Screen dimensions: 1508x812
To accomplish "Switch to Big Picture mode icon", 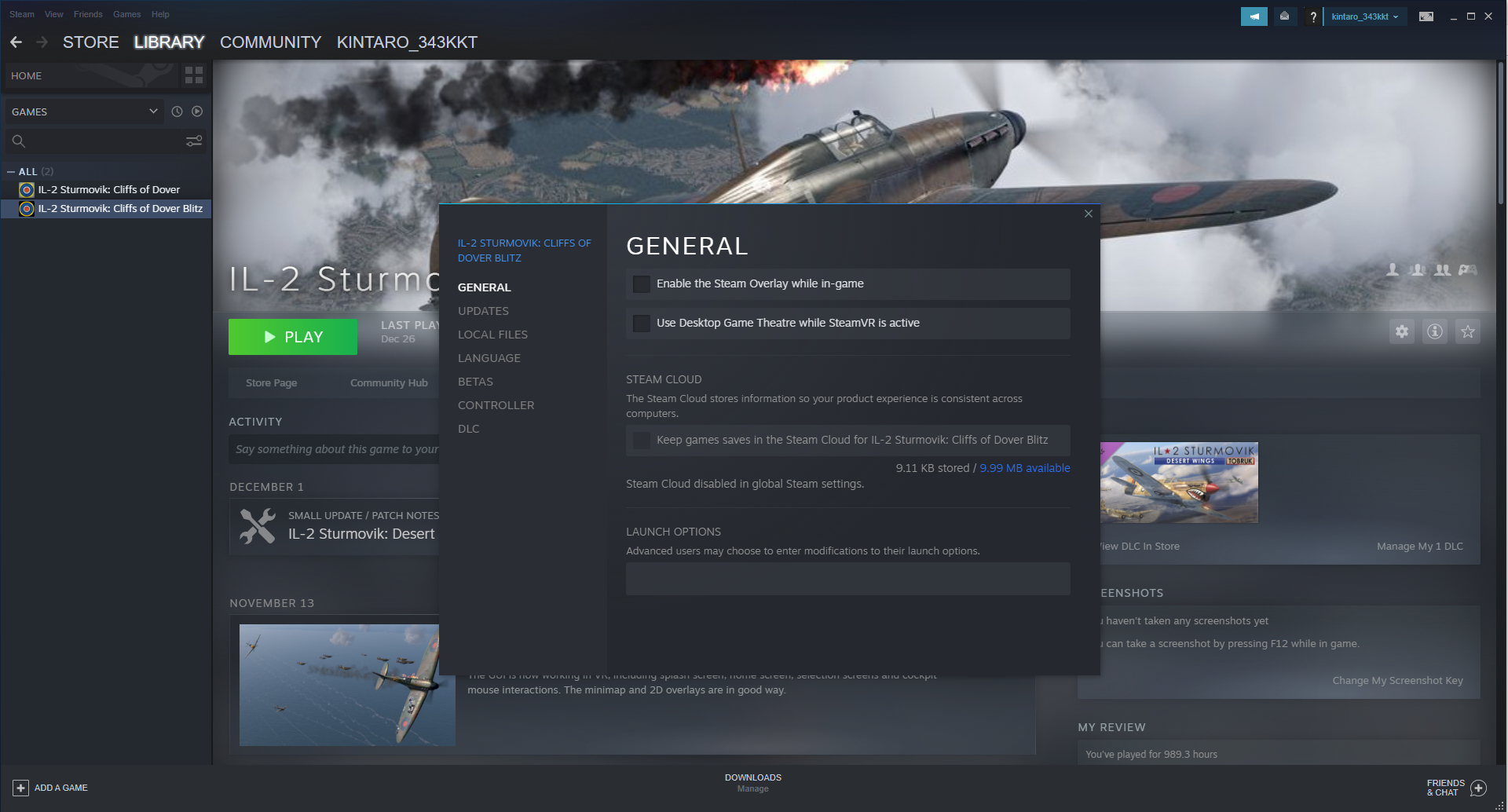I will (1426, 16).
